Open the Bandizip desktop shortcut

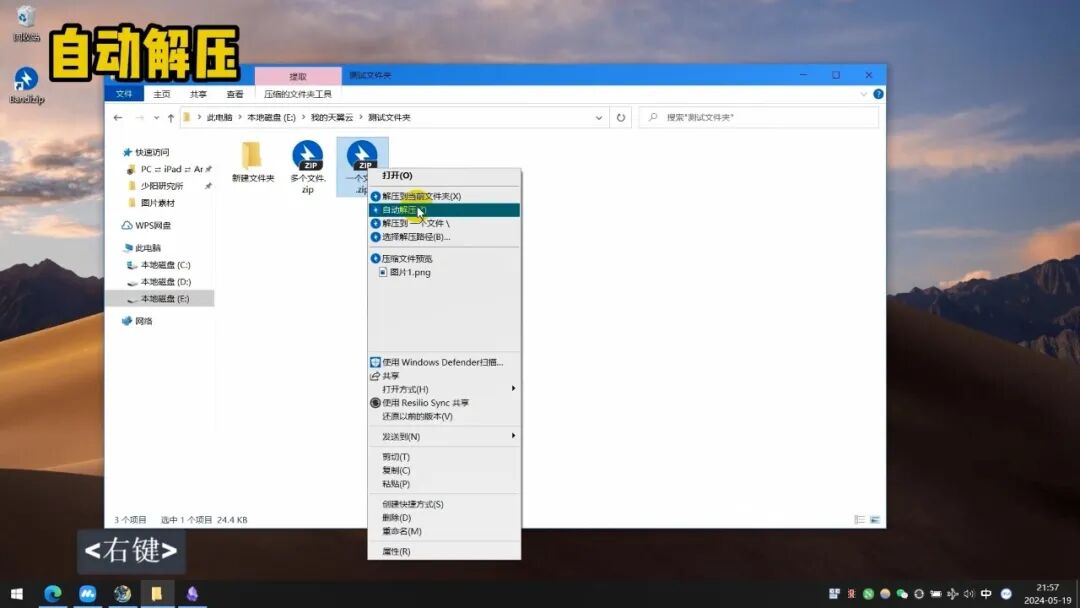(26, 82)
